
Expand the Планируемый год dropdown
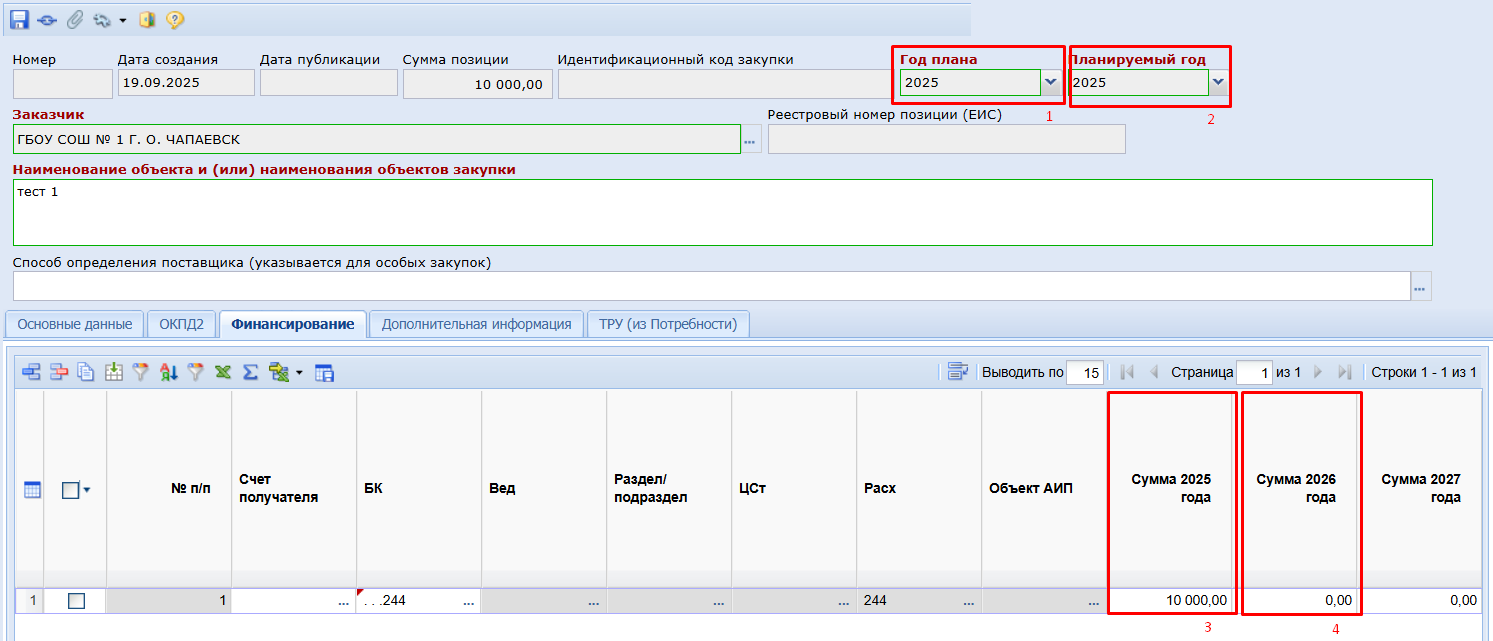pos(1218,83)
